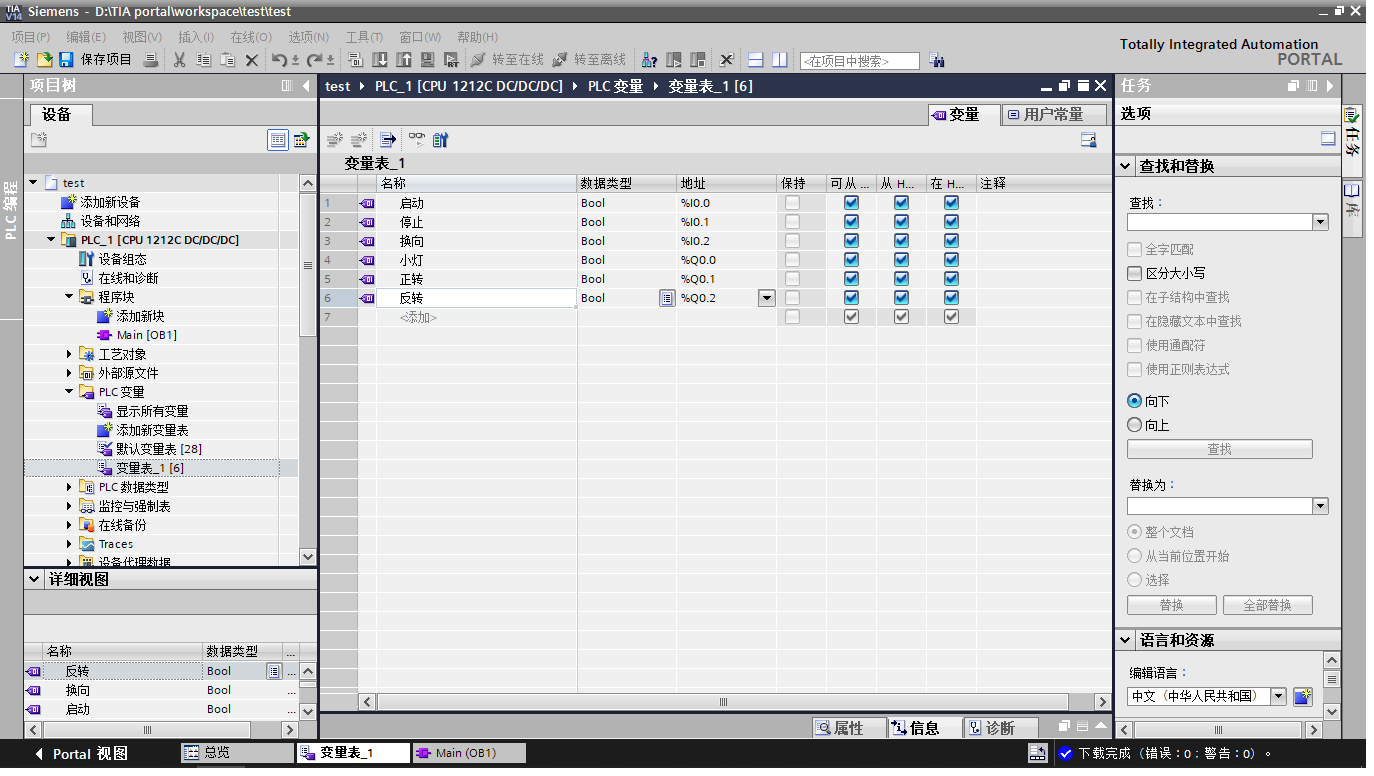Select Main [OB1] in project tree
This screenshot has height=776, width=1374.
(146, 335)
